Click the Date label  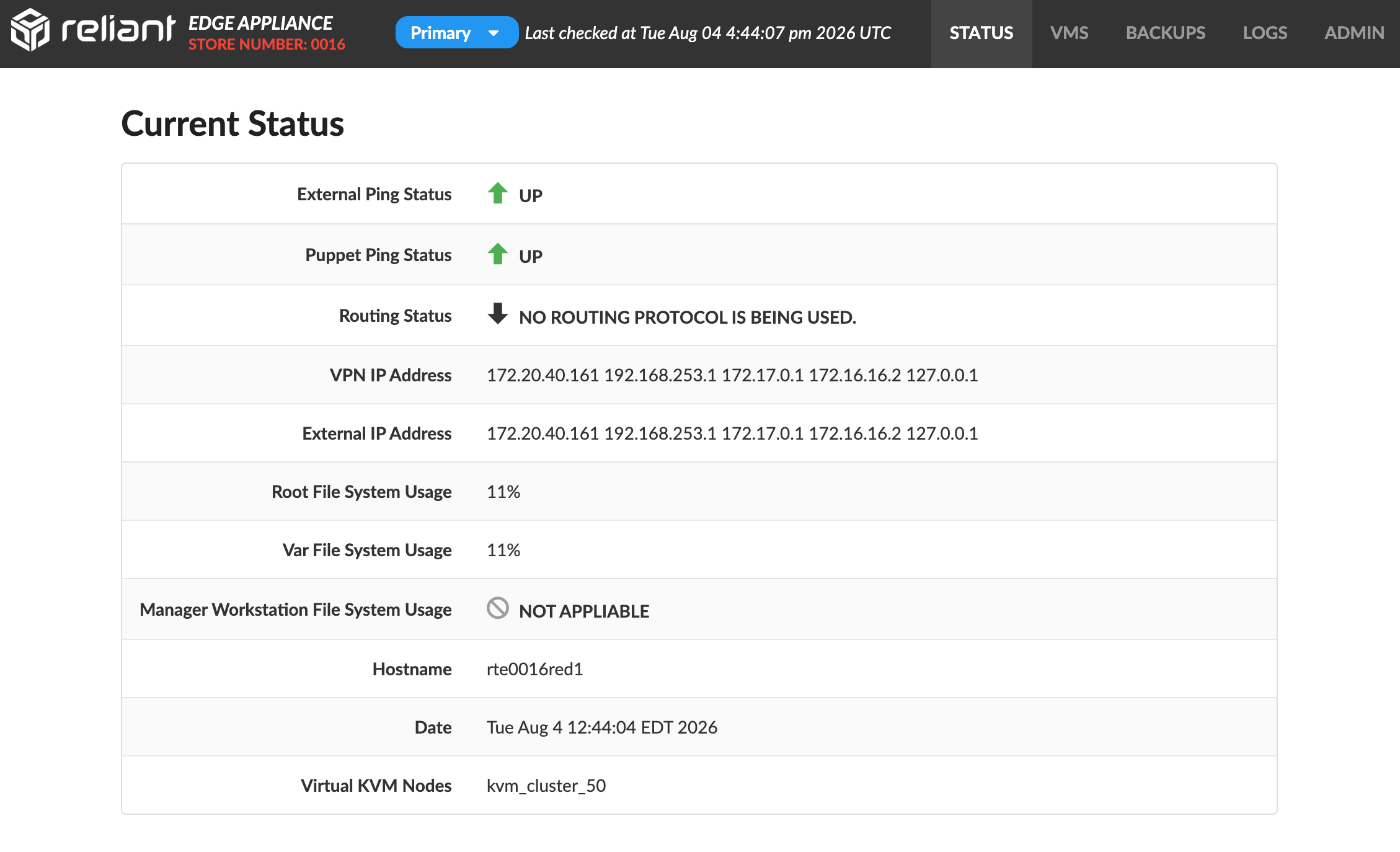(x=433, y=727)
